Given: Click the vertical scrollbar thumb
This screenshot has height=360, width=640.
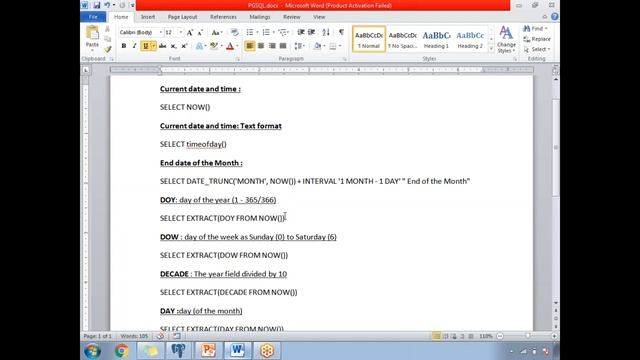Looking at the screenshot, I should [556, 147].
